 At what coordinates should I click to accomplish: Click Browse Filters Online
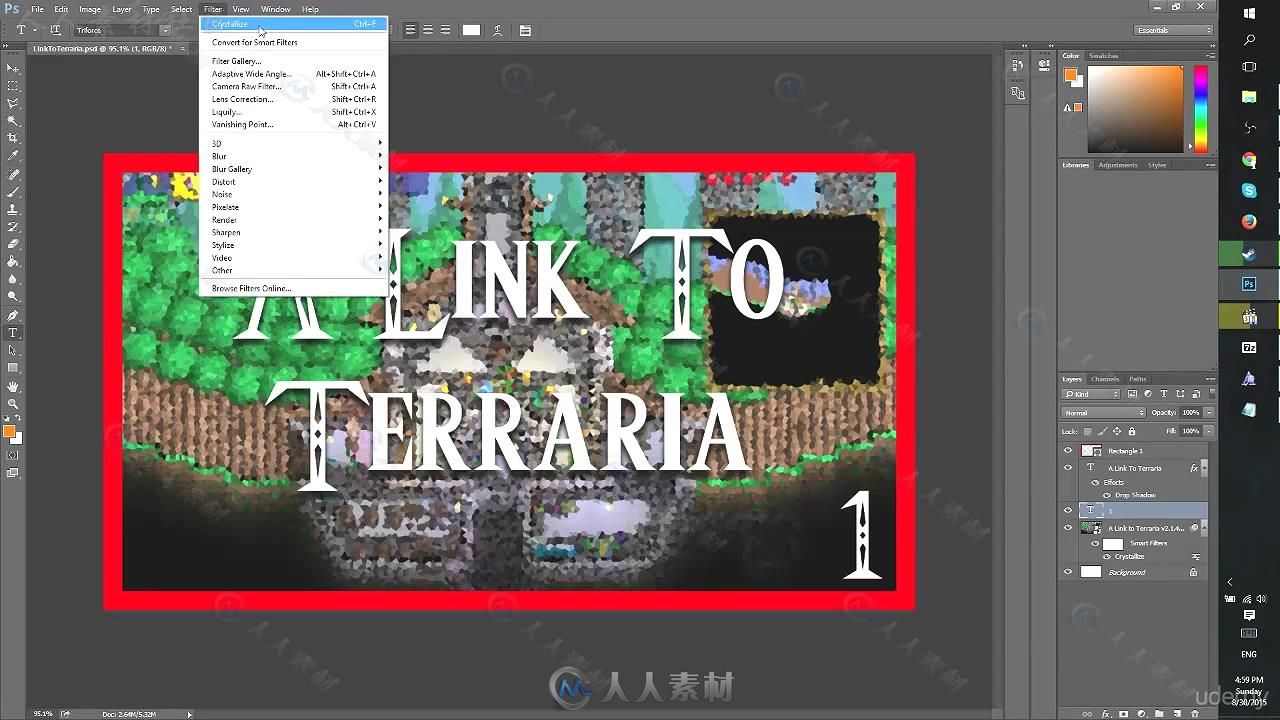click(295, 288)
